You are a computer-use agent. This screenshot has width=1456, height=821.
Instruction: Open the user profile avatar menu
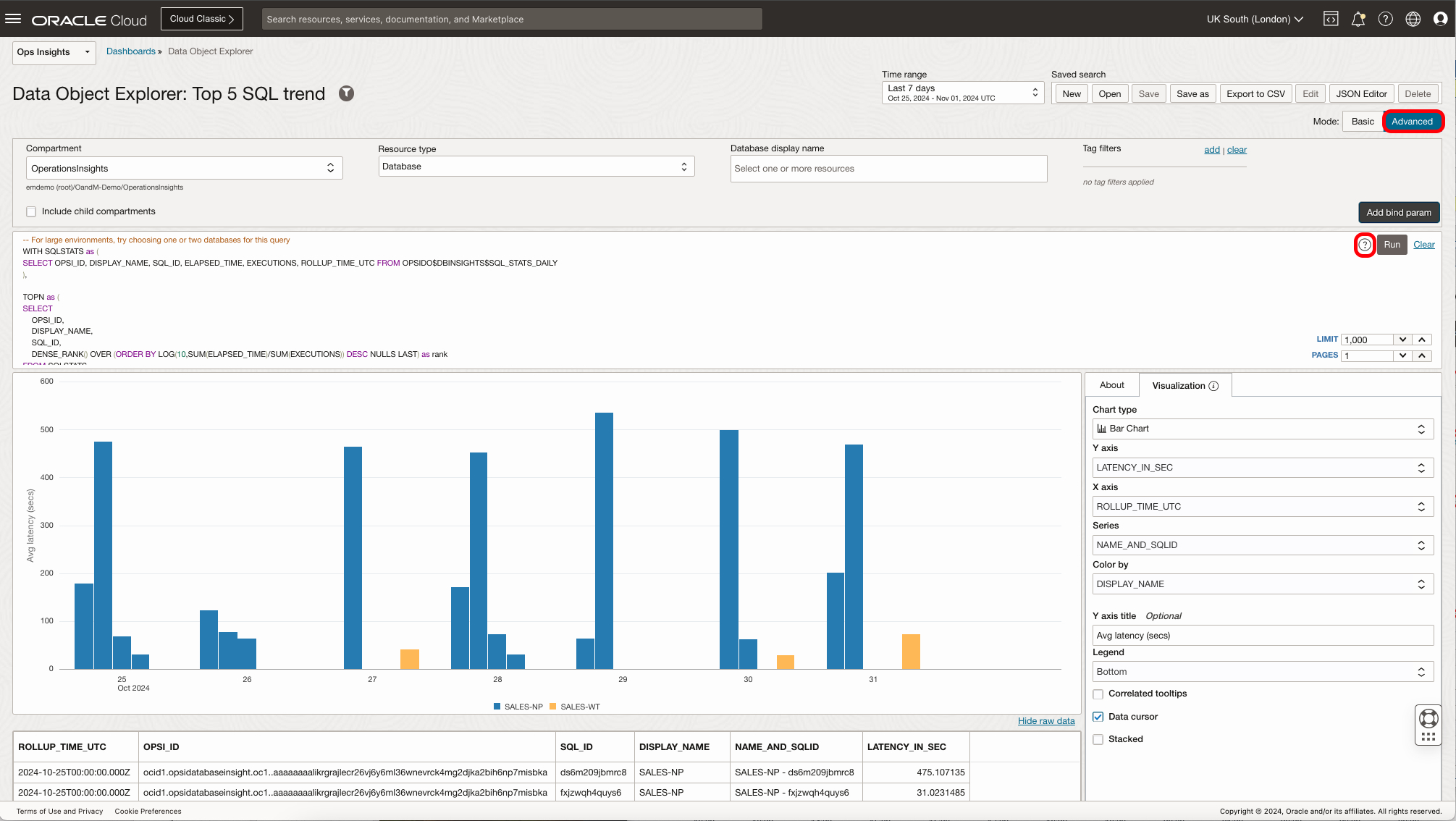(1441, 19)
